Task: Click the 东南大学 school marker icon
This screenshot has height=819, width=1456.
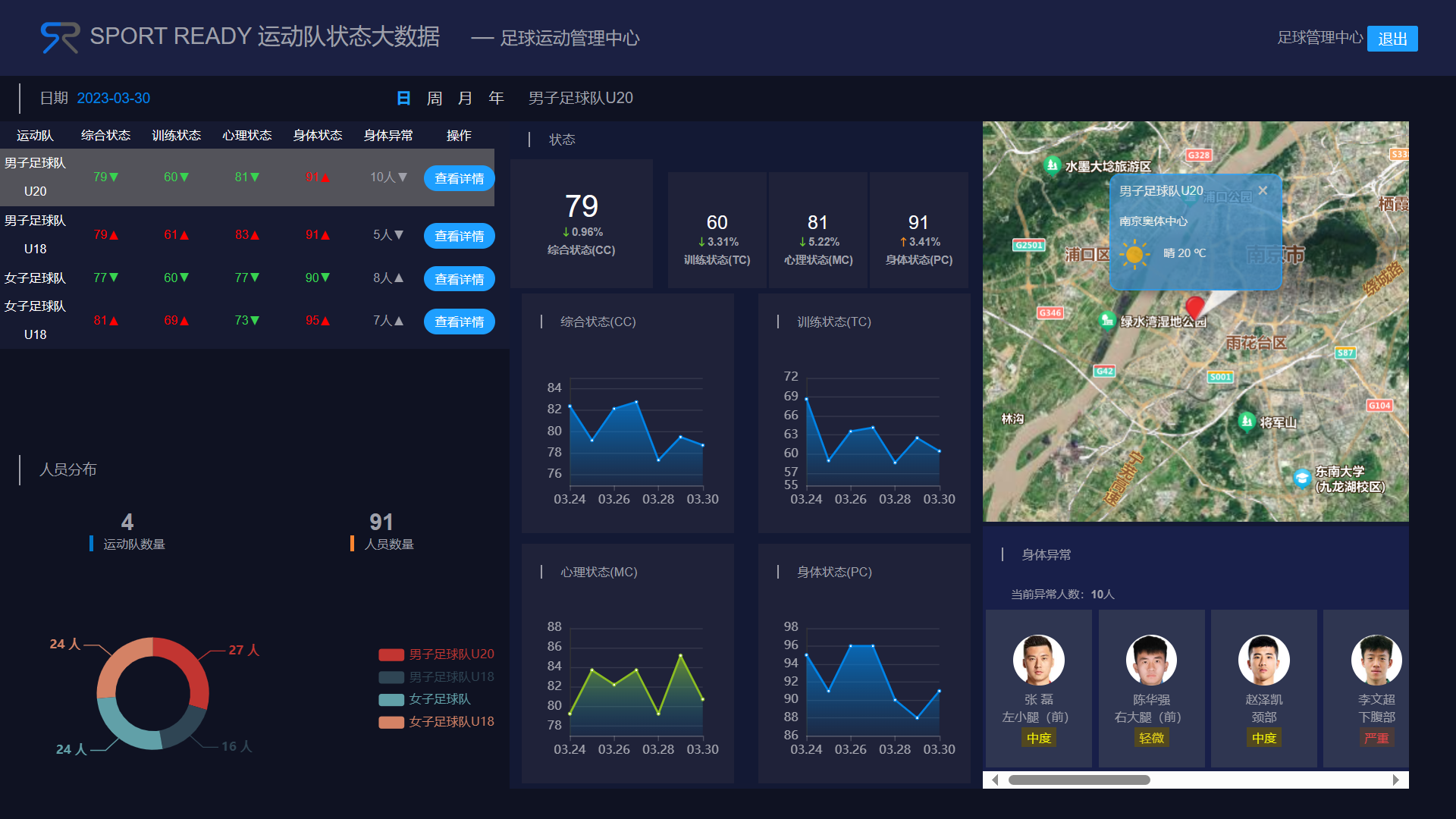Action: coord(1302,478)
